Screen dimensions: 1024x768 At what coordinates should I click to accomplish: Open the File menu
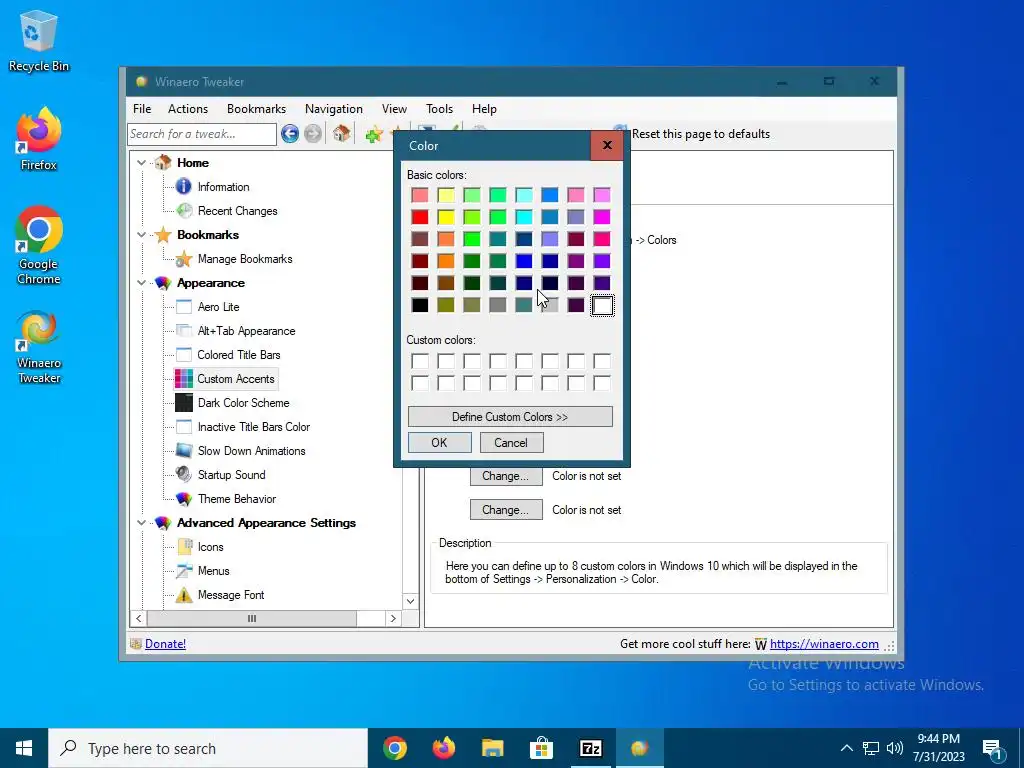(x=142, y=109)
